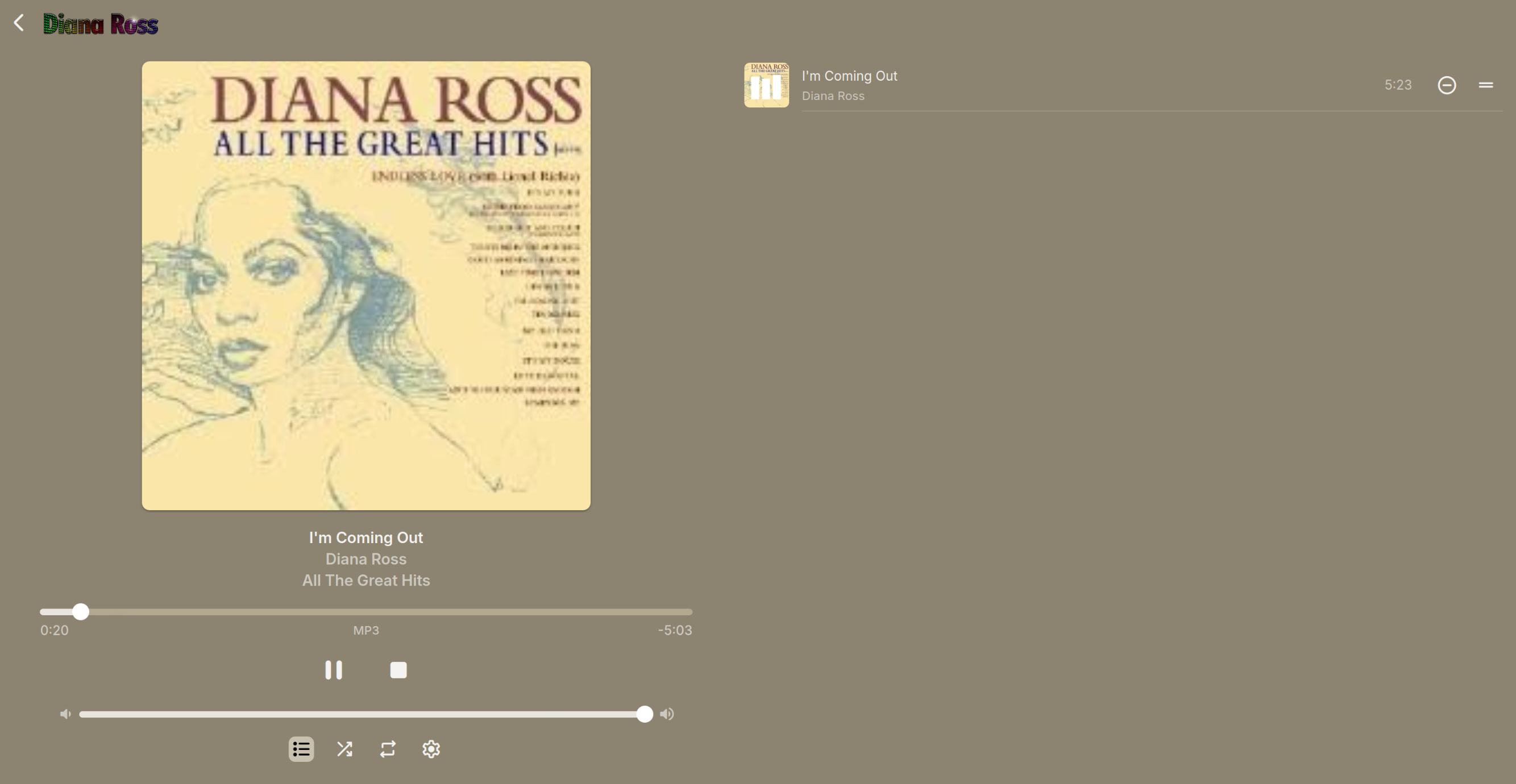This screenshot has width=1516, height=784.
Task: Click the large album cover art
Action: coord(366,285)
